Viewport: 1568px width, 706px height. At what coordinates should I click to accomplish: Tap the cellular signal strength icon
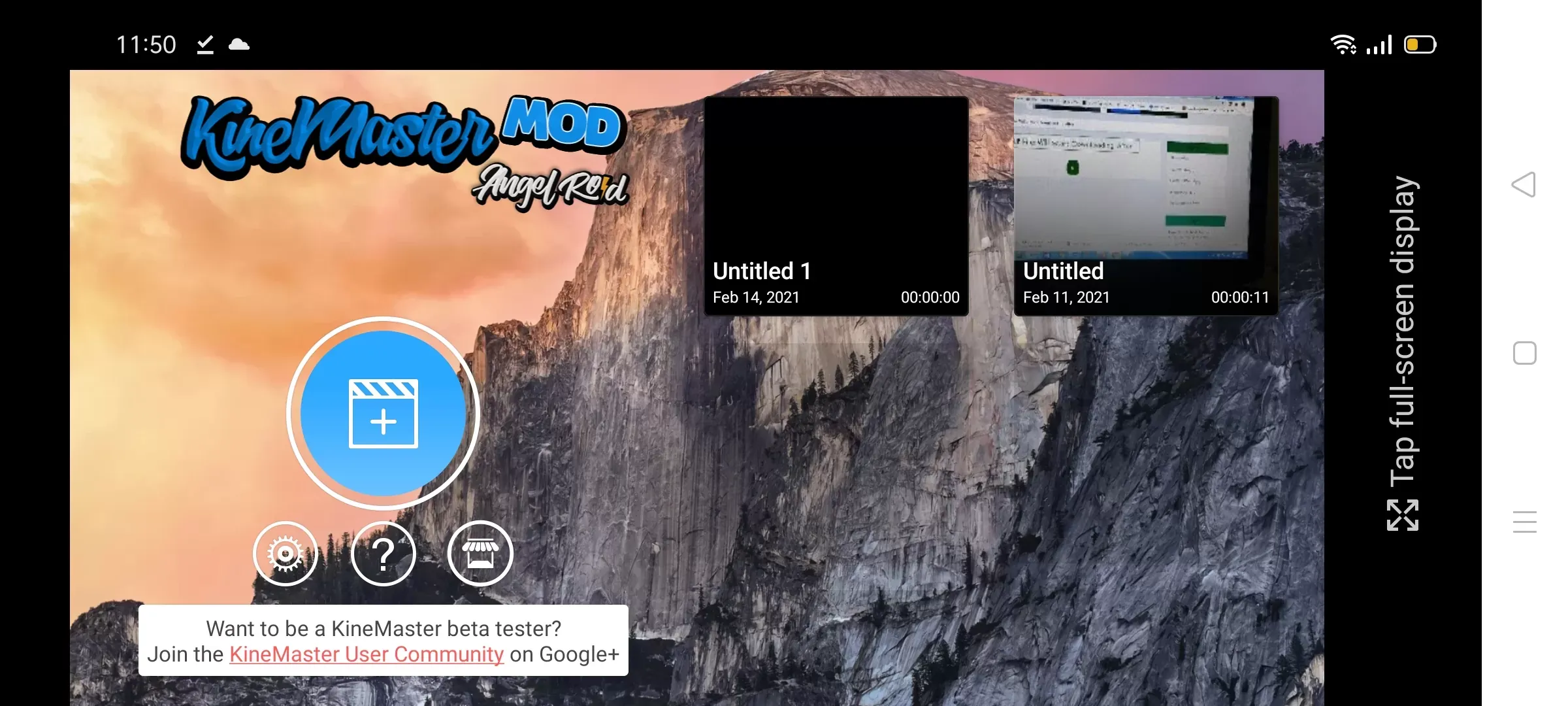(1379, 44)
